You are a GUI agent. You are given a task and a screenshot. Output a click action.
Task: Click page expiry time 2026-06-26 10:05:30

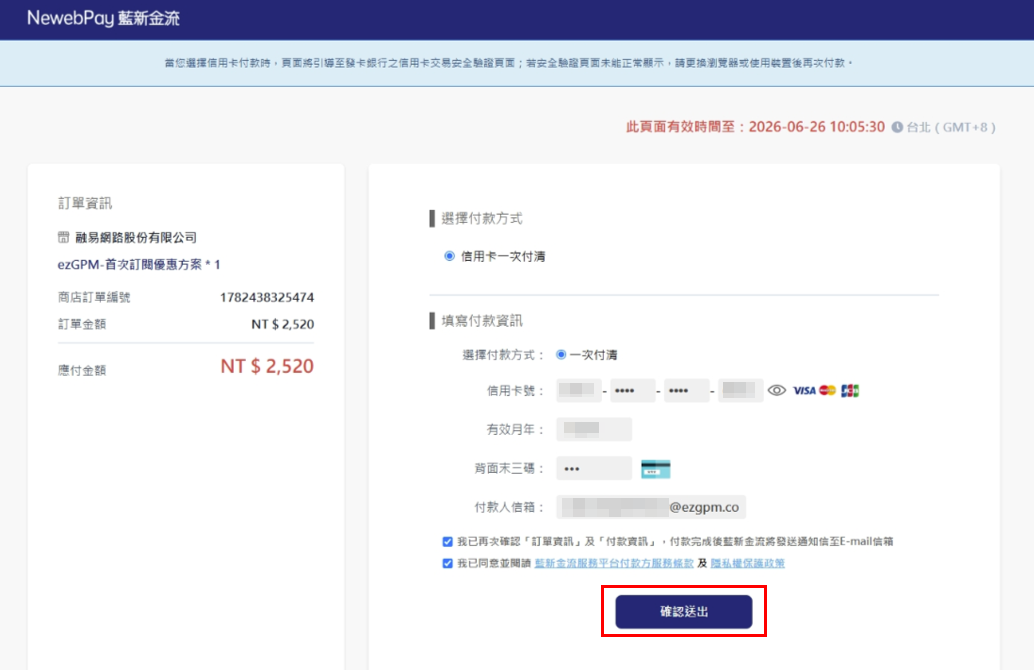pos(816,127)
